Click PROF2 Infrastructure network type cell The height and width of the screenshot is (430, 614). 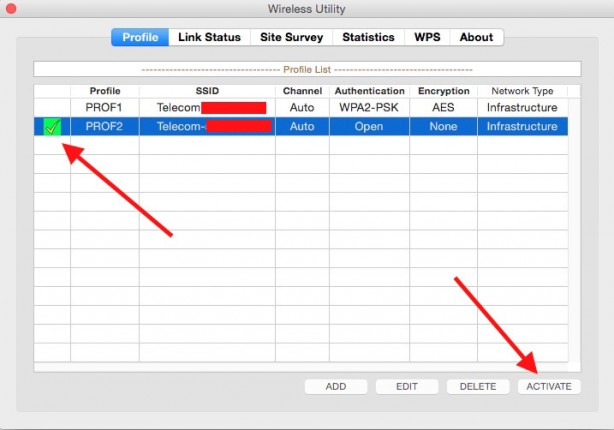pos(522,126)
